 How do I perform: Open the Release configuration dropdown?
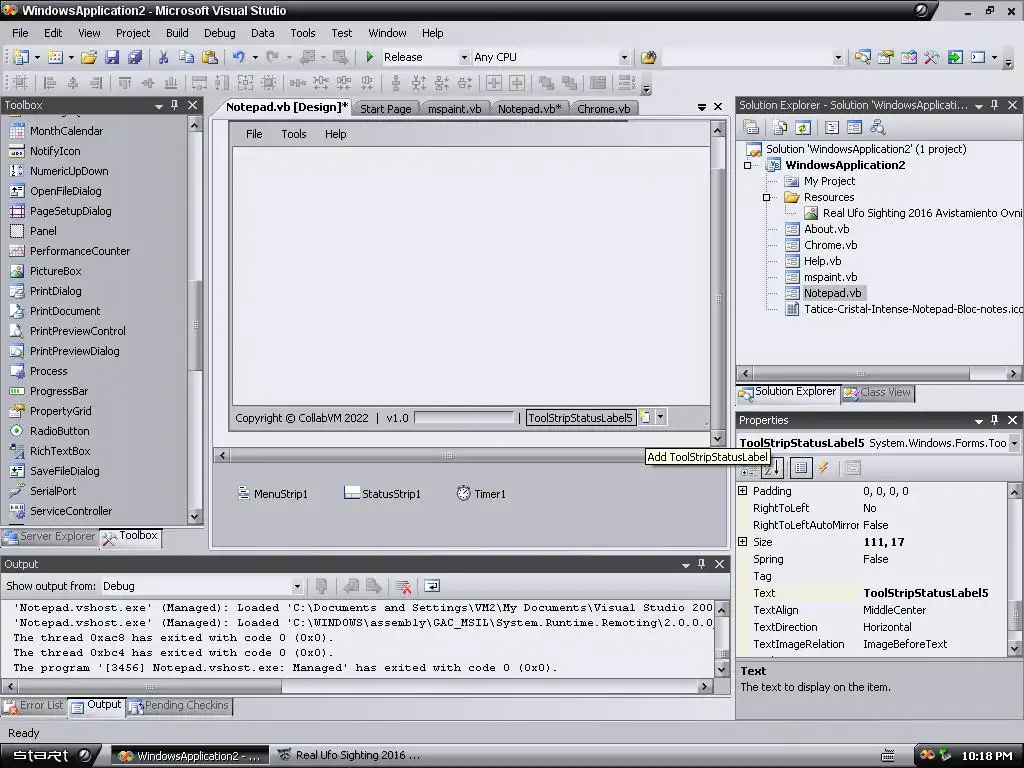[464, 57]
